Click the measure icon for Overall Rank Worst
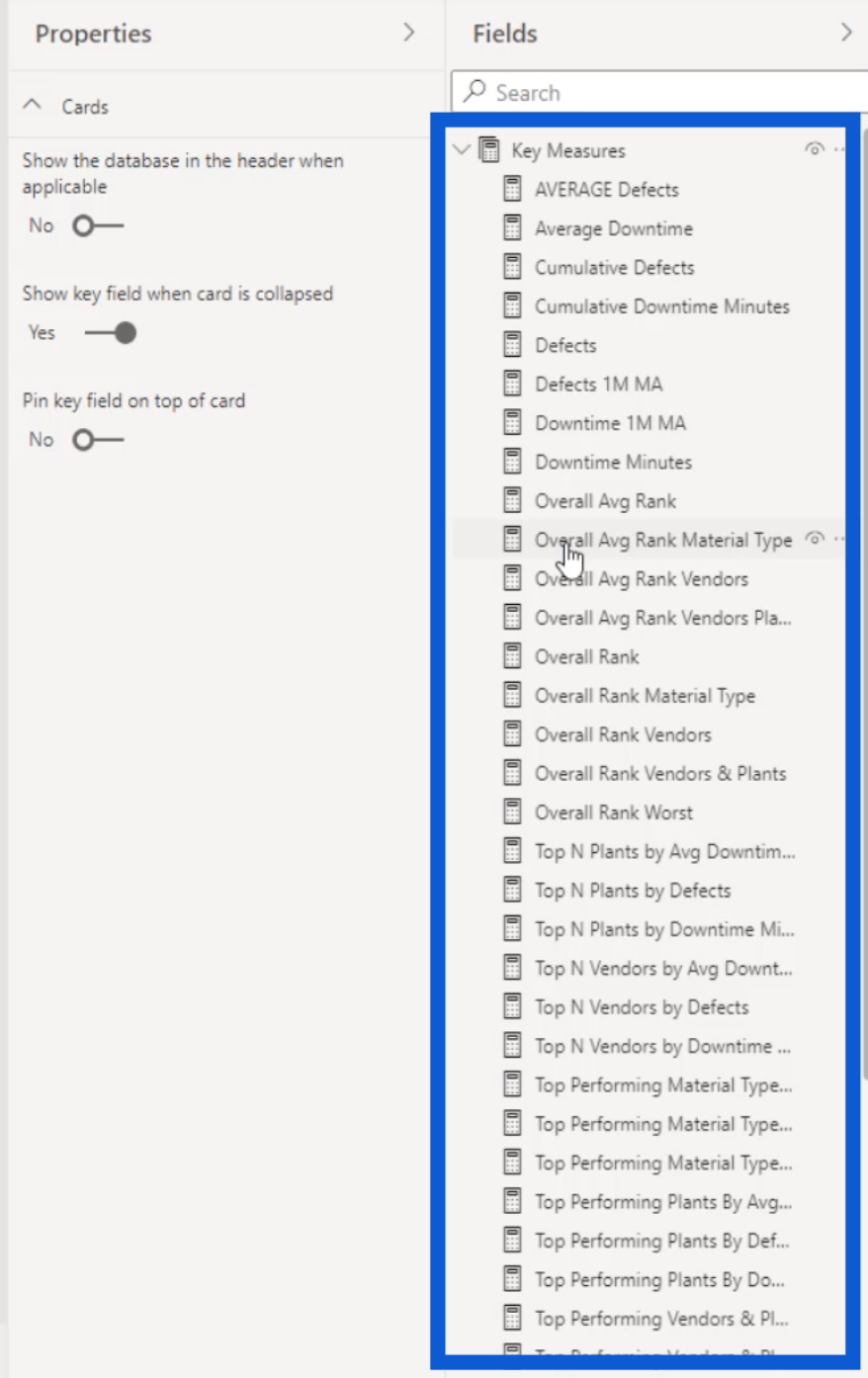Screen dimensions: 868x1378 512,813
